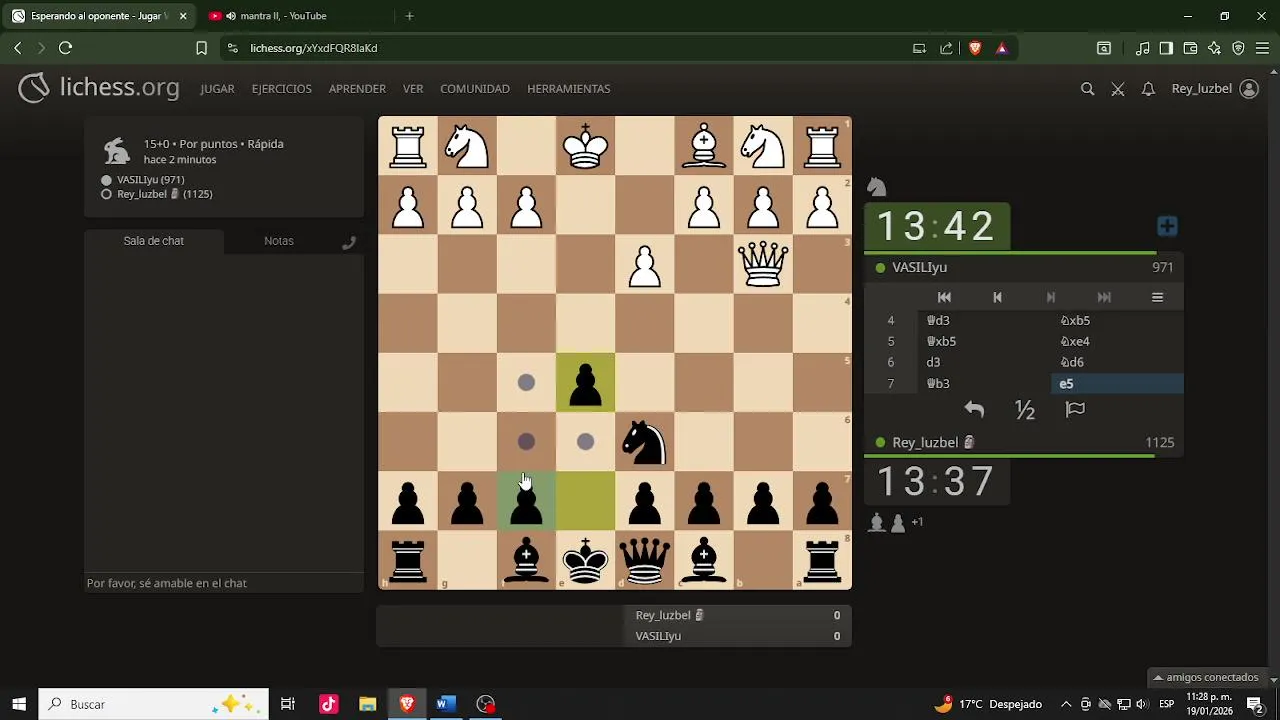Offer draw with the ½ button
Viewport: 1280px width, 720px height.
(x=1024, y=409)
